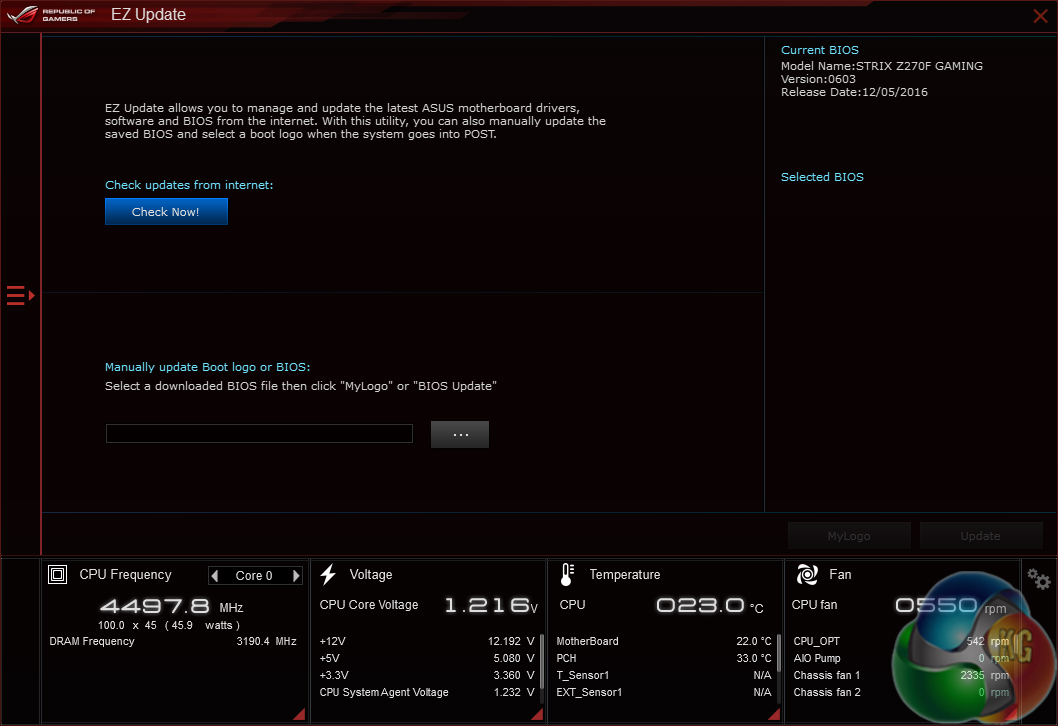The height and width of the screenshot is (726, 1058).
Task: Select next core with right arrow
Action: pyautogui.click(x=296, y=576)
